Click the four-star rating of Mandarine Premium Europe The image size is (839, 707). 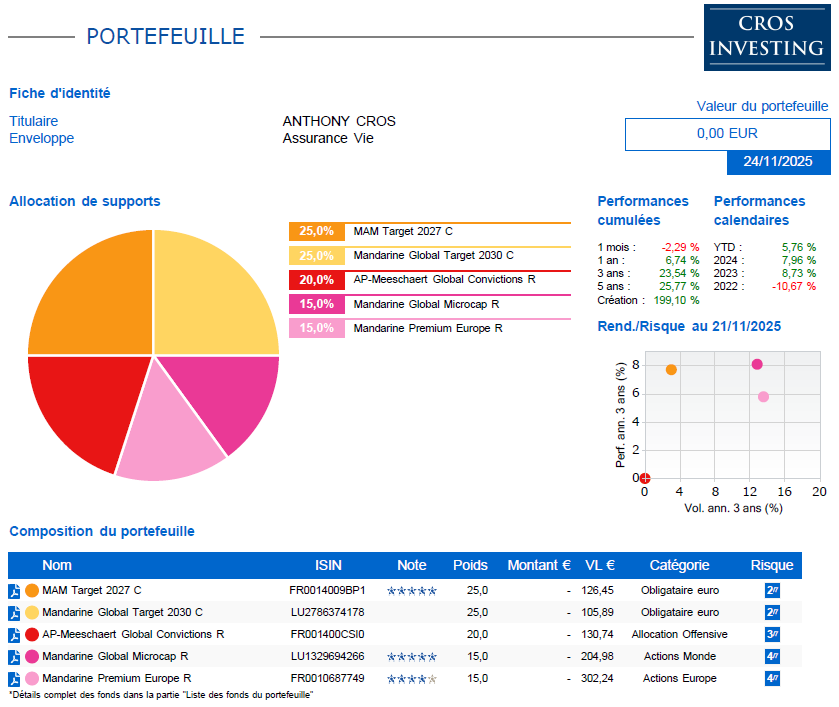pos(412,679)
